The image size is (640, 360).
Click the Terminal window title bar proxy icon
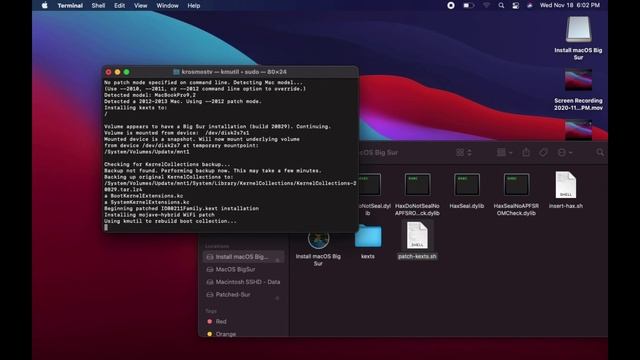(x=176, y=72)
